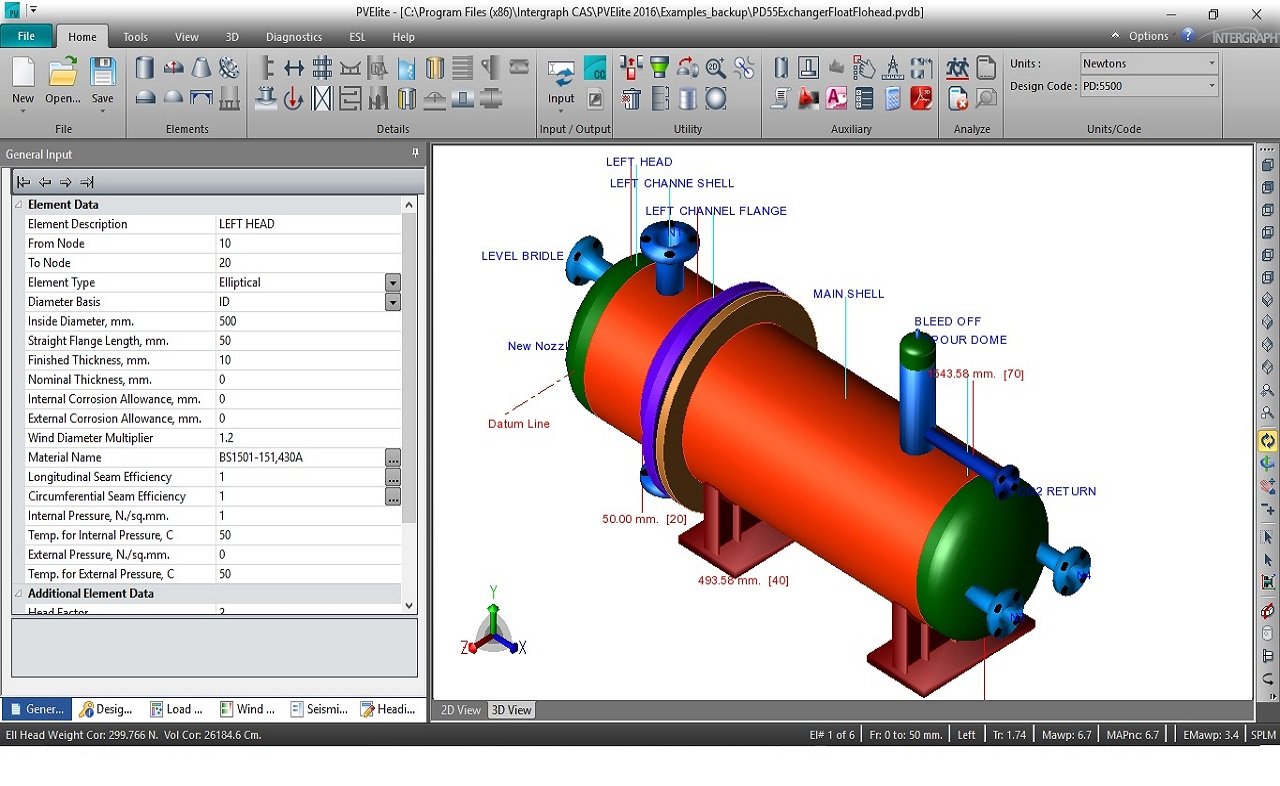Delete the selected element with trash icon
The height and width of the screenshot is (786, 1280).
[631, 98]
